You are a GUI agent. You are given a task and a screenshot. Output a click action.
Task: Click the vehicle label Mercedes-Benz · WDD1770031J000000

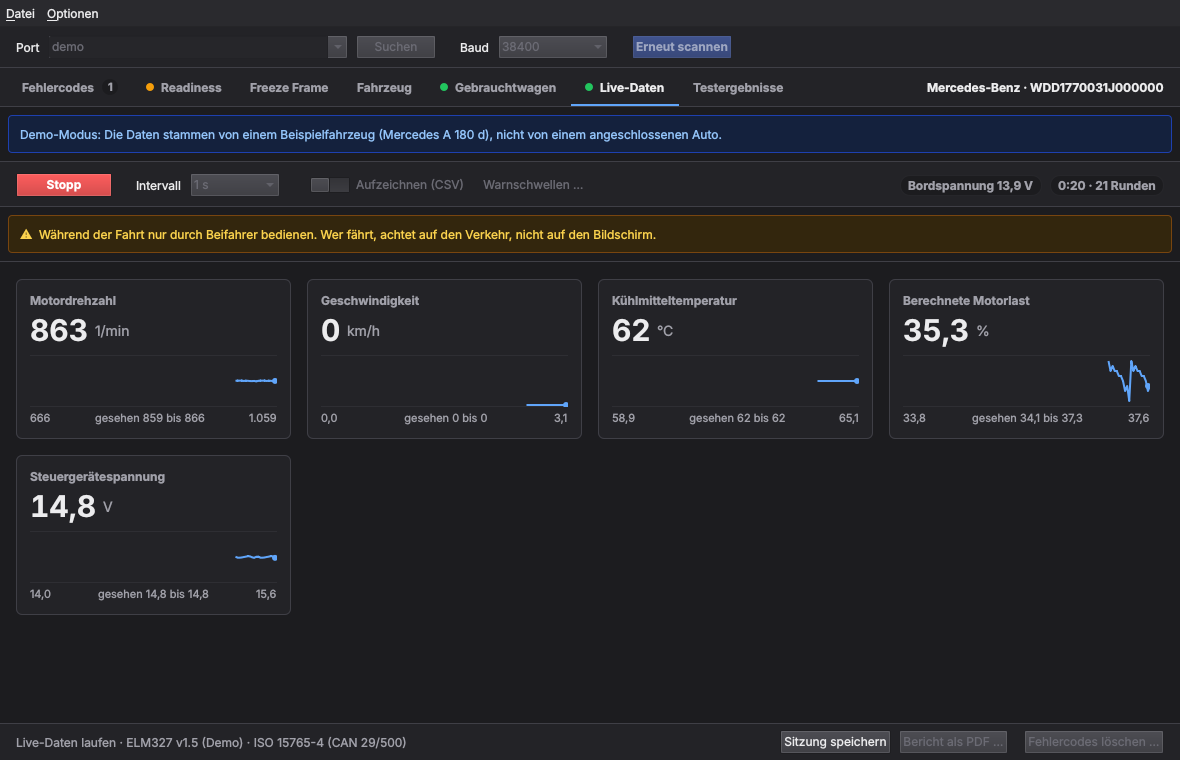tap(1045, 88)
